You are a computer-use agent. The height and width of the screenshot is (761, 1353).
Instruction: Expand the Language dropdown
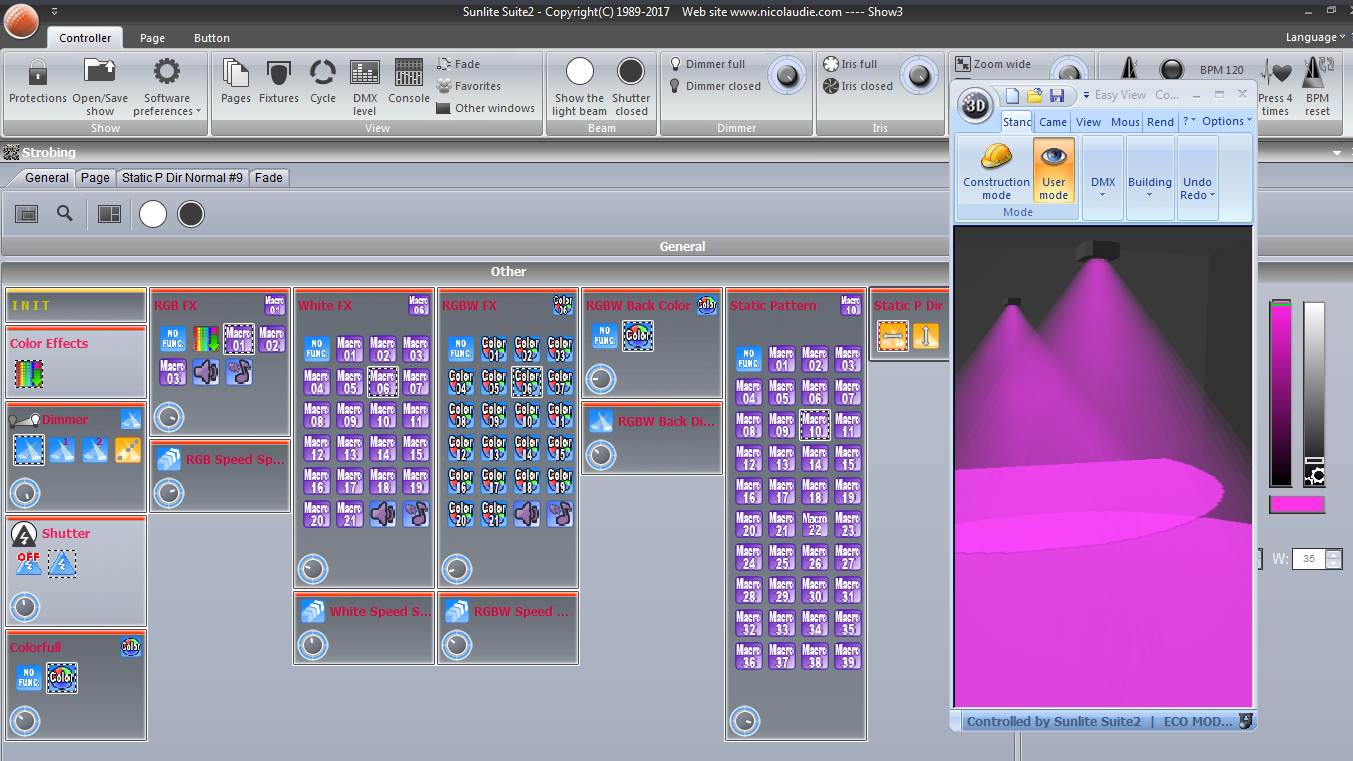tap(1316, 37)
